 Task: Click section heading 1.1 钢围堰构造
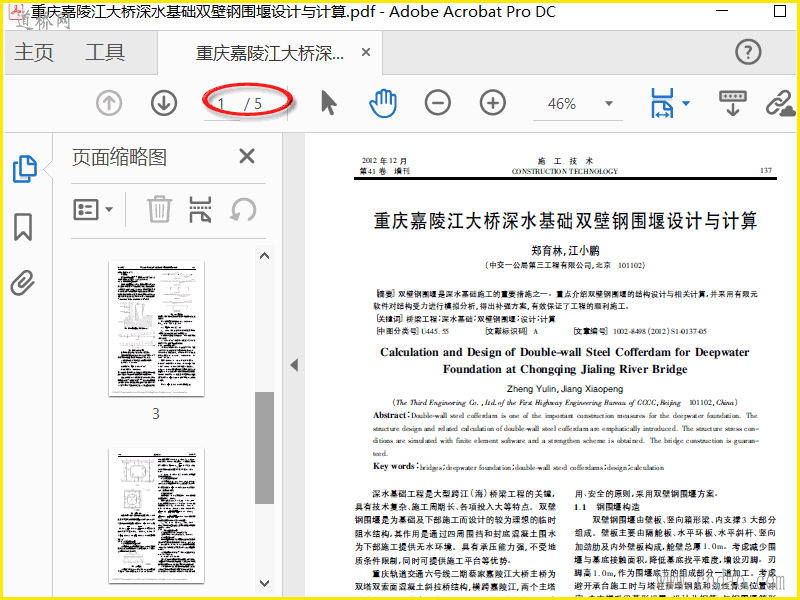coord(607,507)
